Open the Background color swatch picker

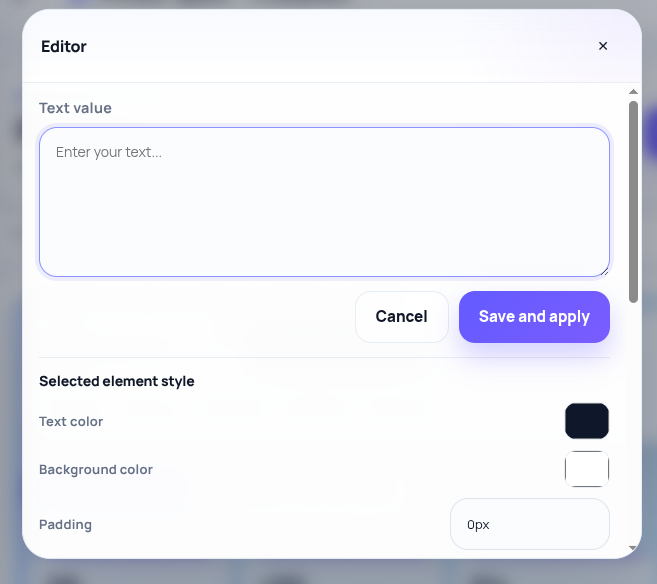pos(587,469)
